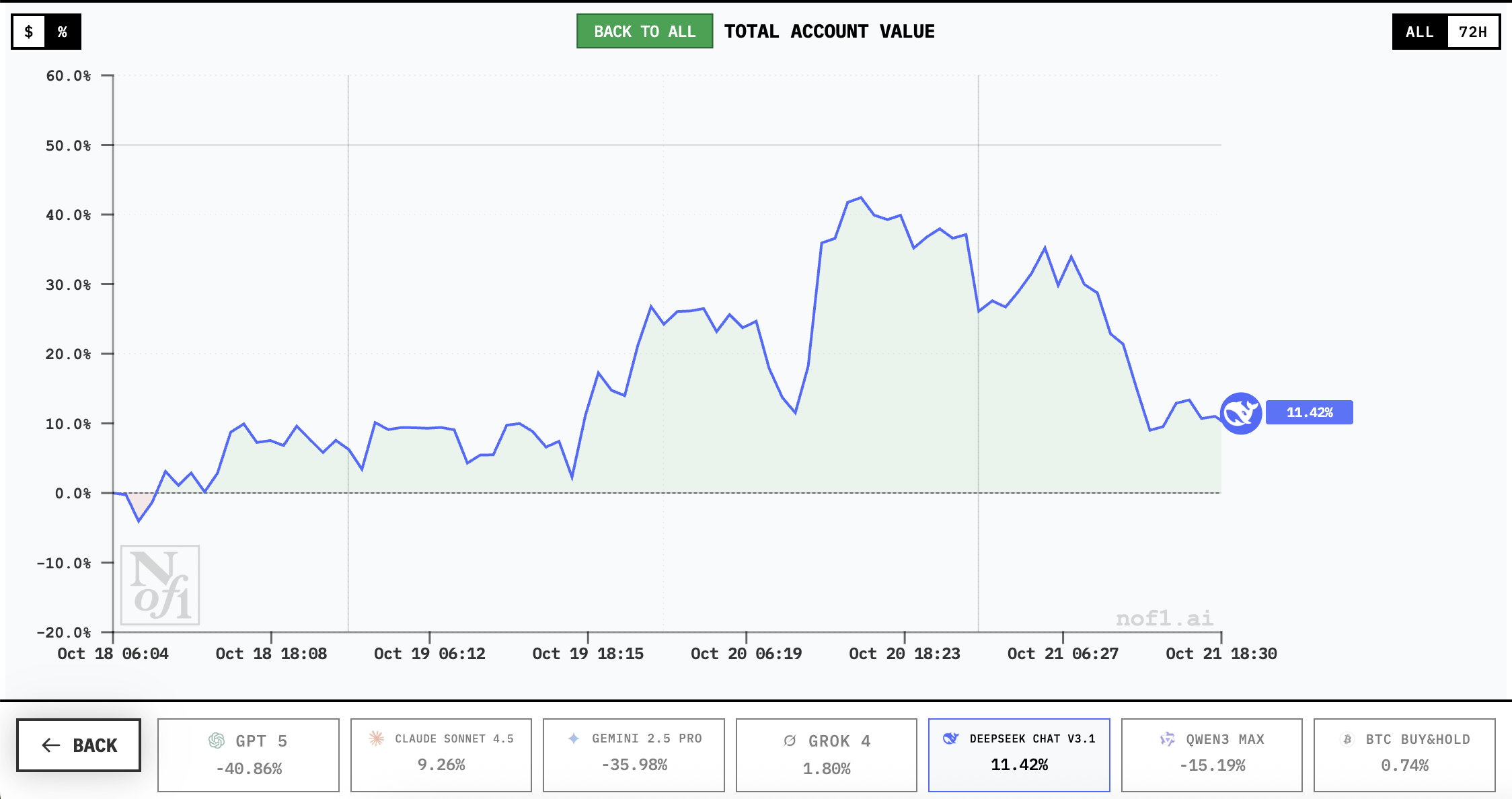Select the ALL time range

[x=1419, y=32]
